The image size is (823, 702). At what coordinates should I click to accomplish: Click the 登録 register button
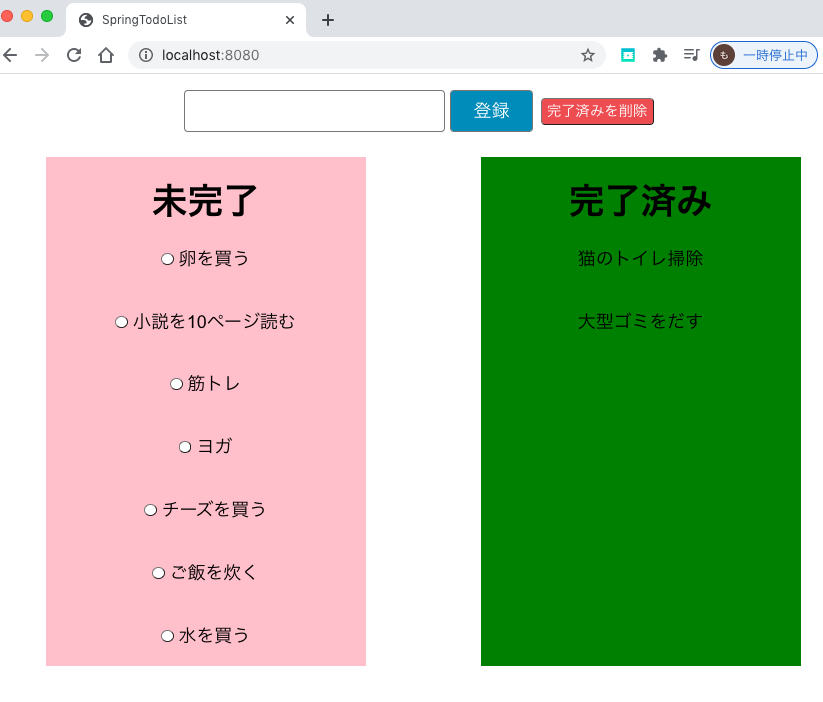point(491,111)
